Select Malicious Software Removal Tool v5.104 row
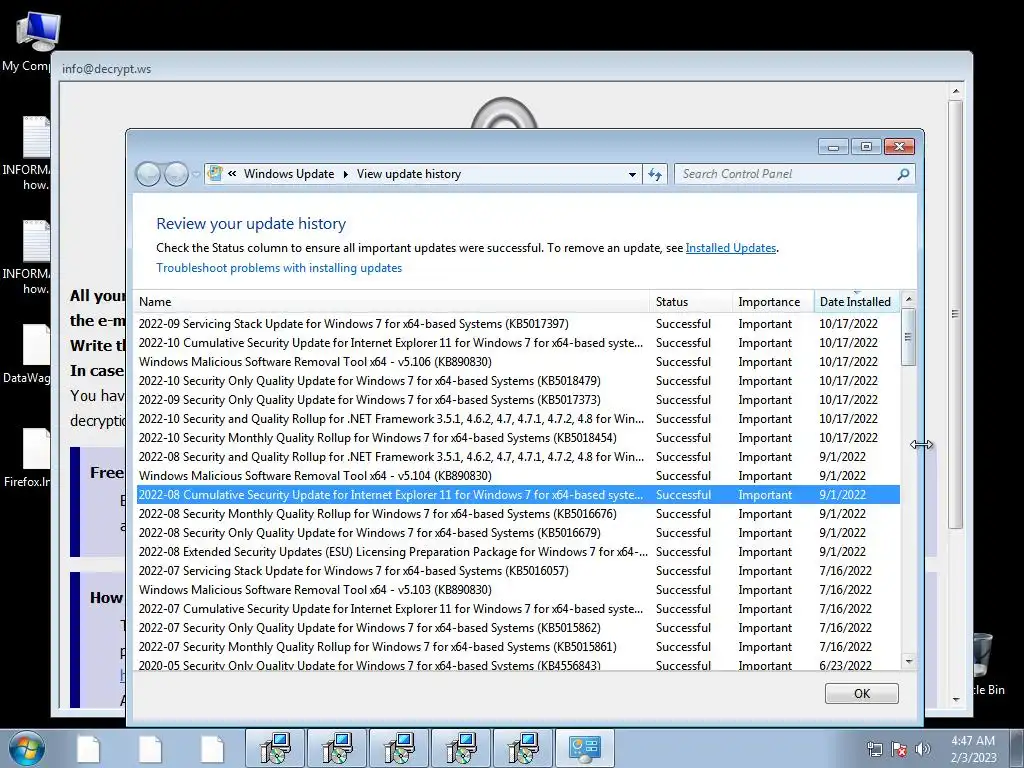1024x768 pixels. (518, 475)
